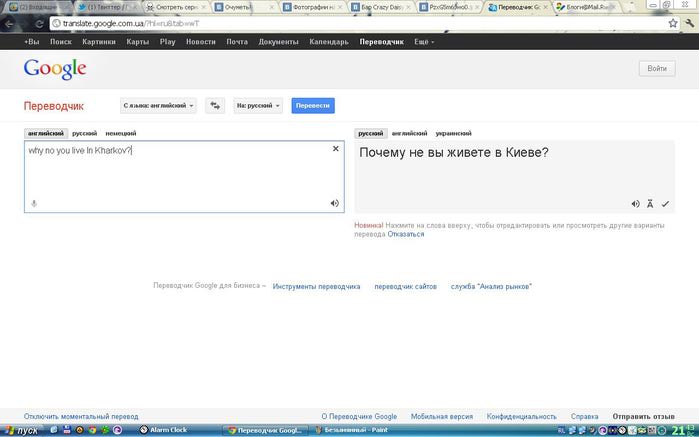Choose русский as target language
This screenshot has width=699, height=437.
[371, 133]
